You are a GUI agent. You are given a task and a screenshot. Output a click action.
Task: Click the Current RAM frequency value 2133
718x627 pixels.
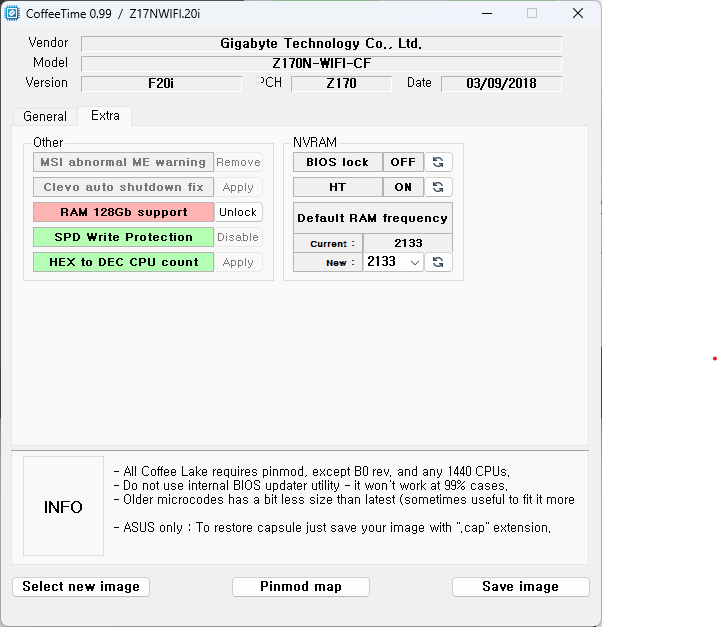408,243
